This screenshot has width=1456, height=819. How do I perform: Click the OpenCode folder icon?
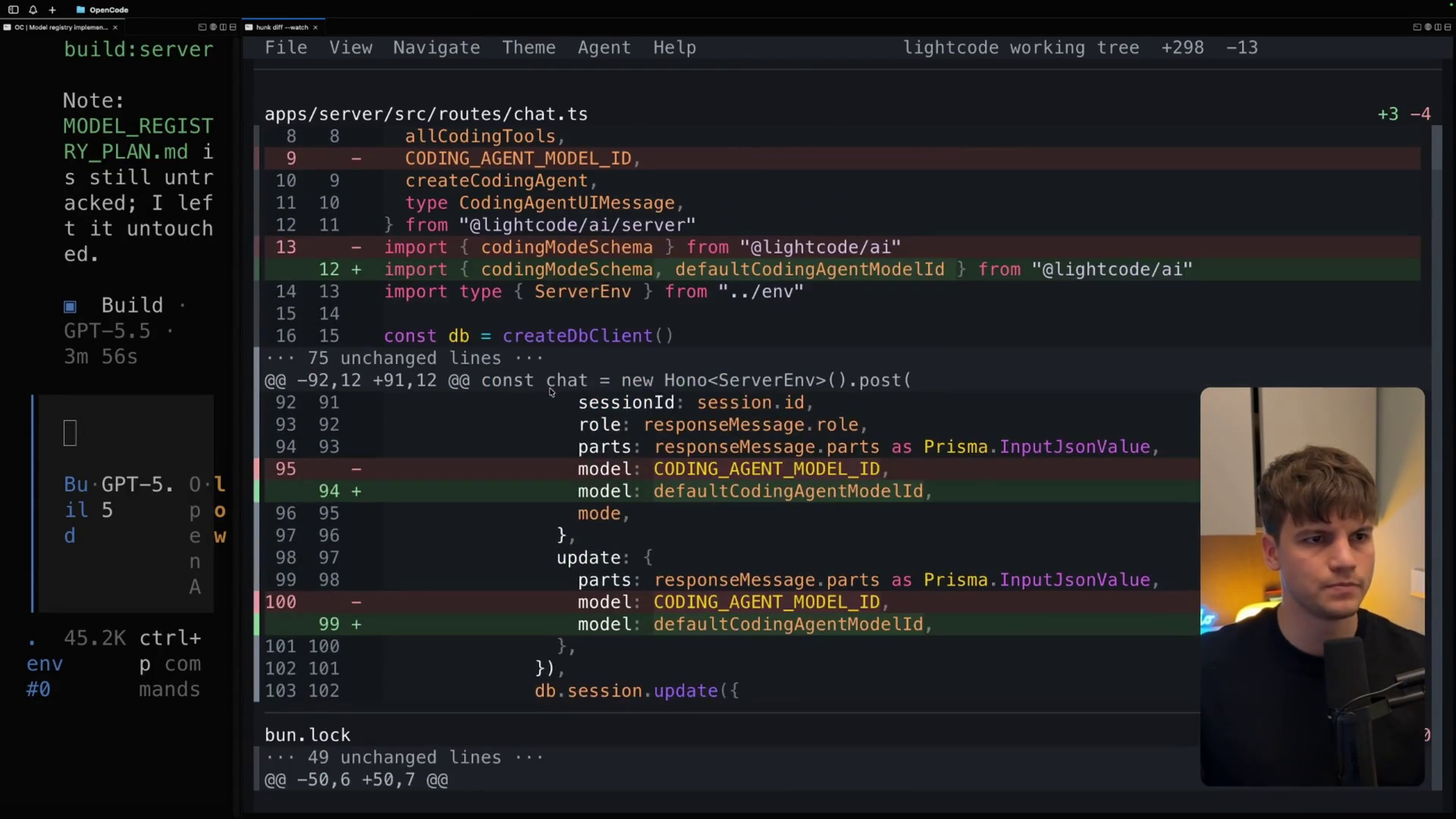(x=80, y=10)
